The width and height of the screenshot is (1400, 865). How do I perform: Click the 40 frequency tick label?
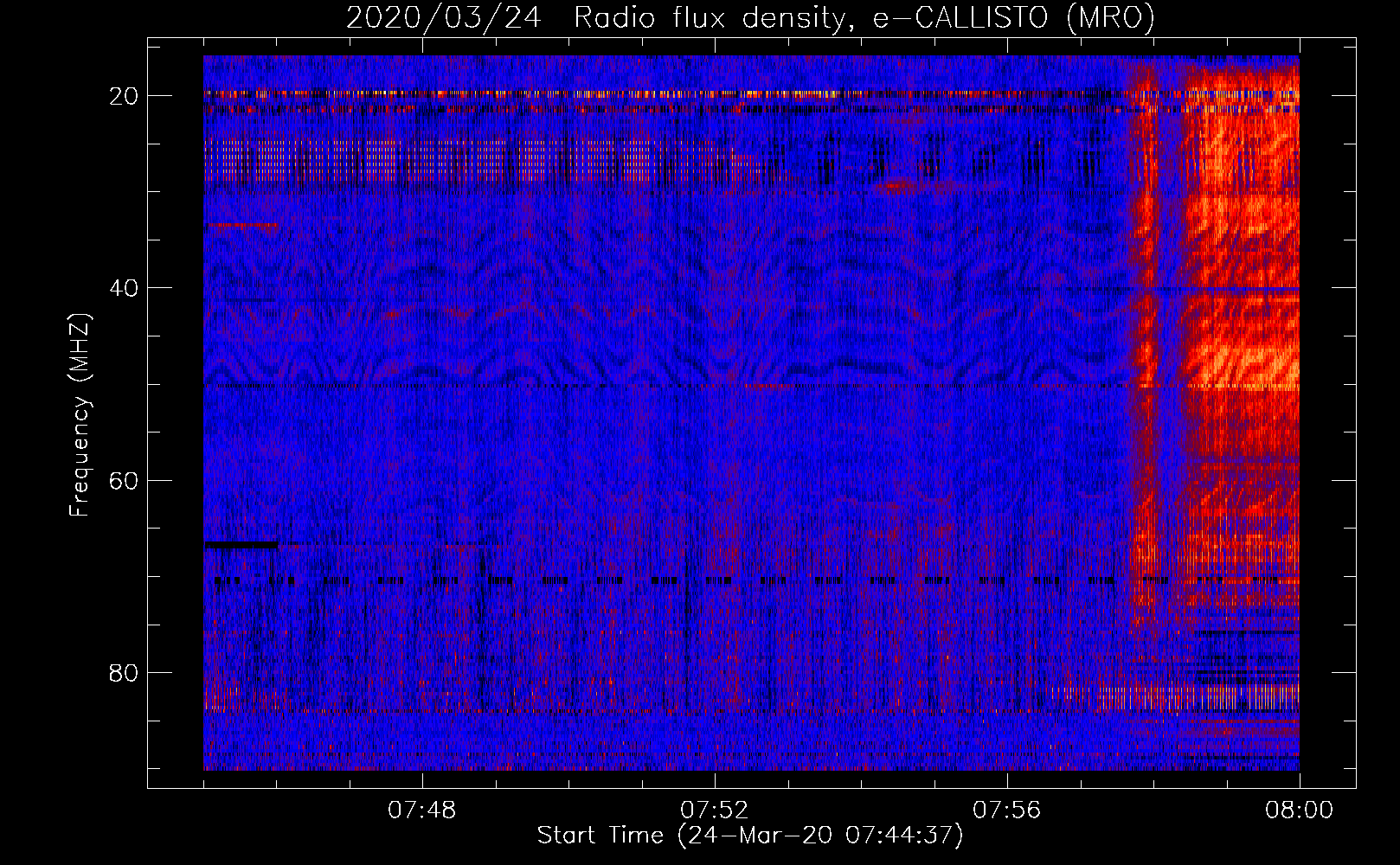coord(125,288)
